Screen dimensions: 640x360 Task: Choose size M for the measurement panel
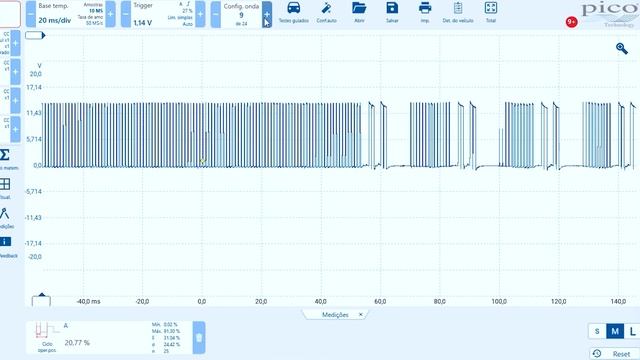tap(615, 331)
